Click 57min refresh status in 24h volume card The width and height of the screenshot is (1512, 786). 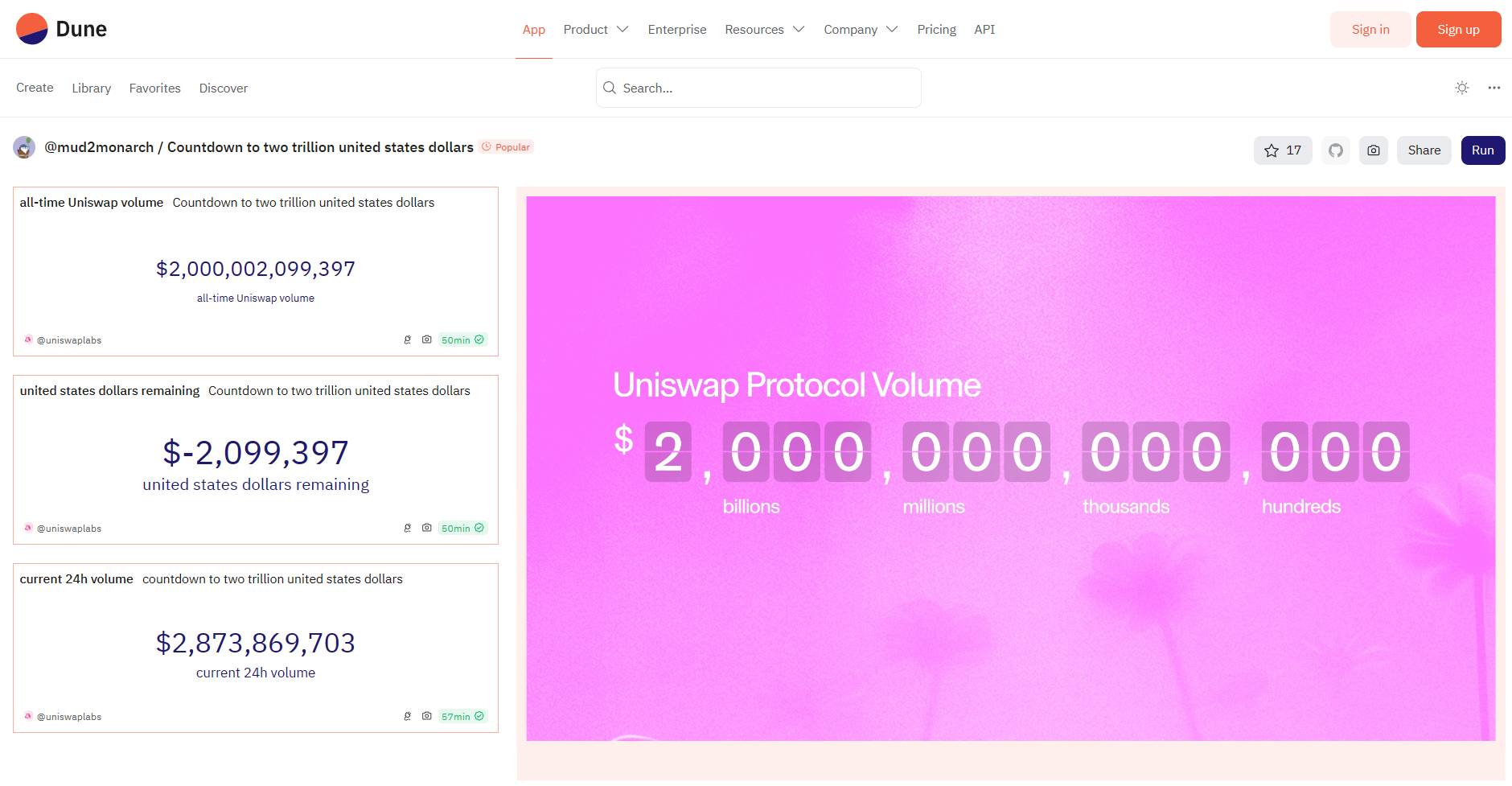point(462,716)
